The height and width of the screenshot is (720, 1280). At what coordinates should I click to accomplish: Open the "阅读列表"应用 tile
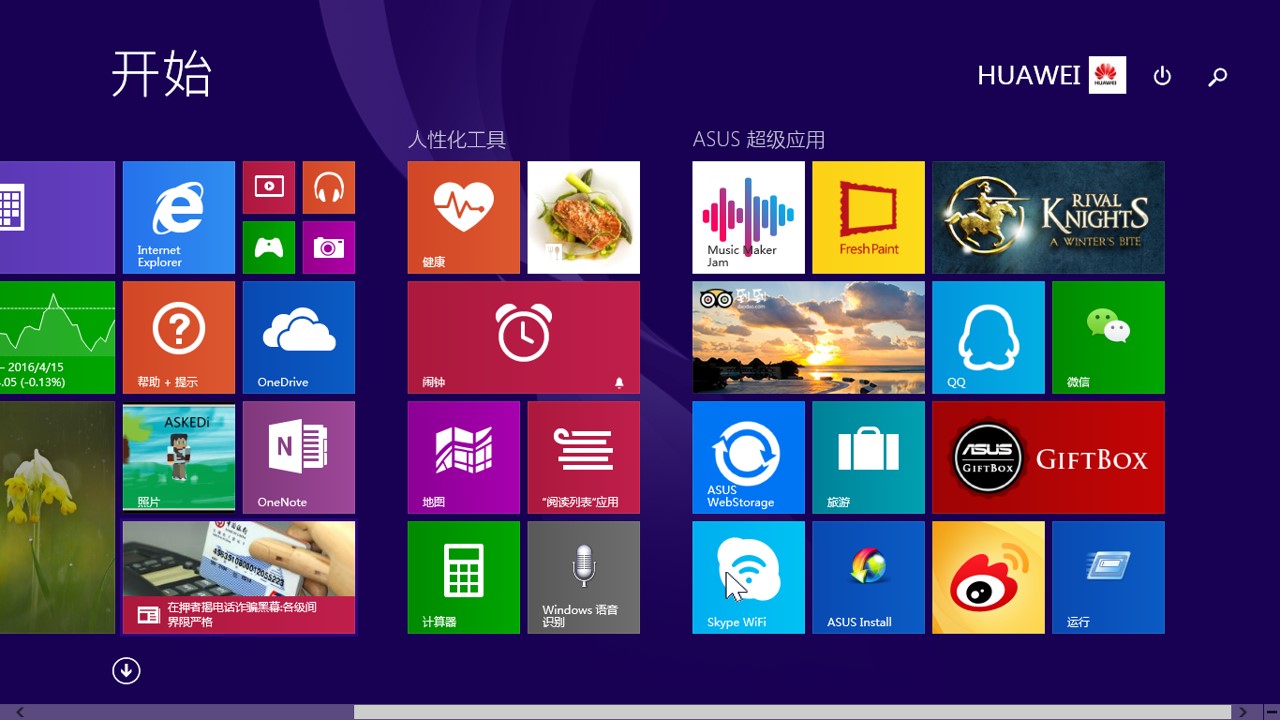584,457
